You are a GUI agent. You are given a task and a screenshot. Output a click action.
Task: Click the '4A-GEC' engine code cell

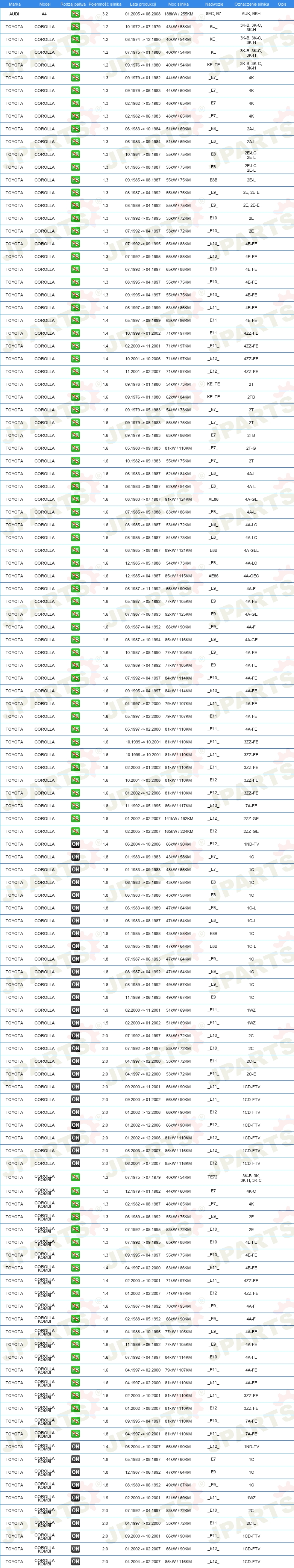click(251, 576)
